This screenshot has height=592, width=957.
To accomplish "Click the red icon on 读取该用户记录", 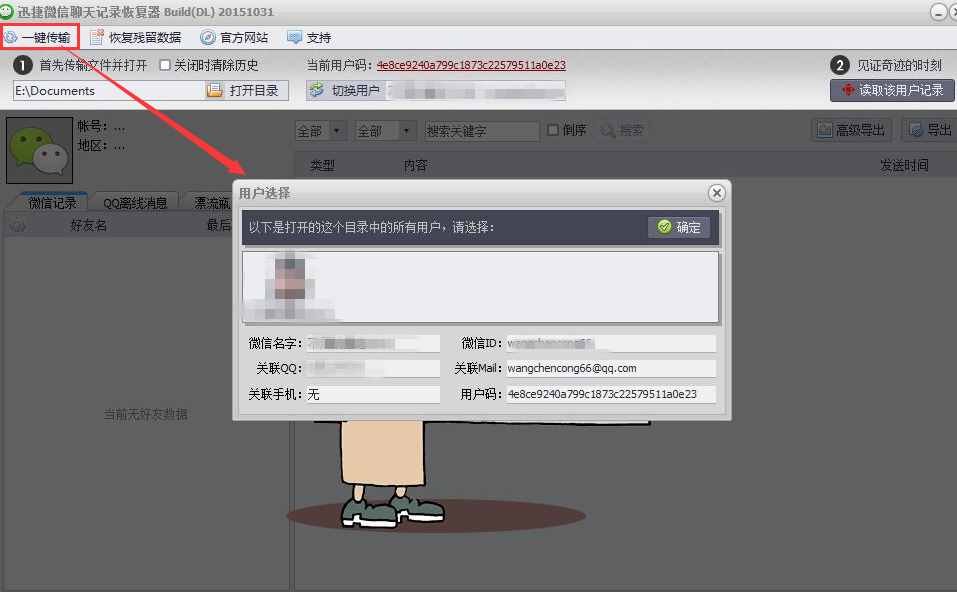I will pos(848,90).
